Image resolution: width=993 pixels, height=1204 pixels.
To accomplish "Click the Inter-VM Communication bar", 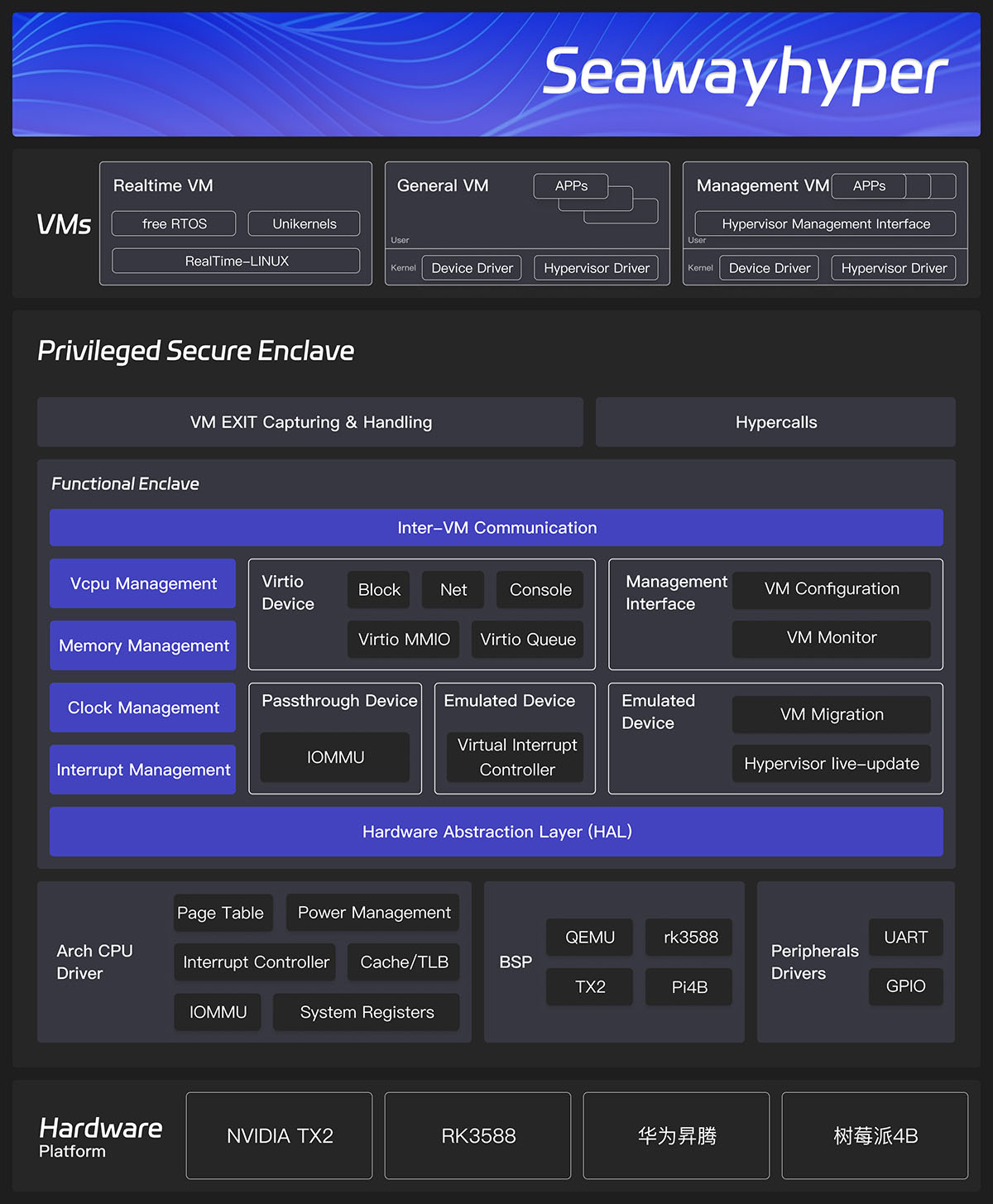I will (496, 527).
